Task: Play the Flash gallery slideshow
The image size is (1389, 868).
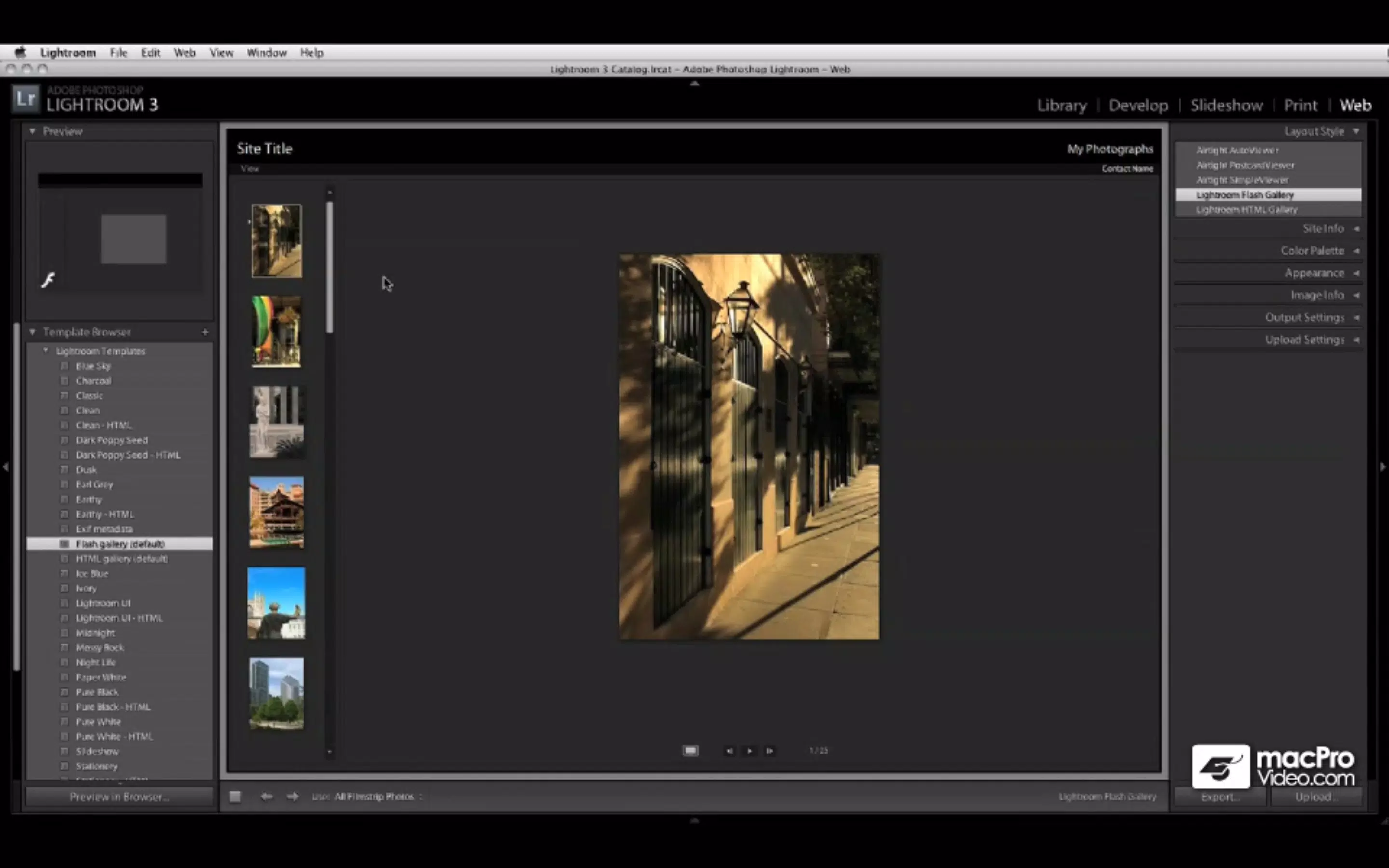Action: 749,751
